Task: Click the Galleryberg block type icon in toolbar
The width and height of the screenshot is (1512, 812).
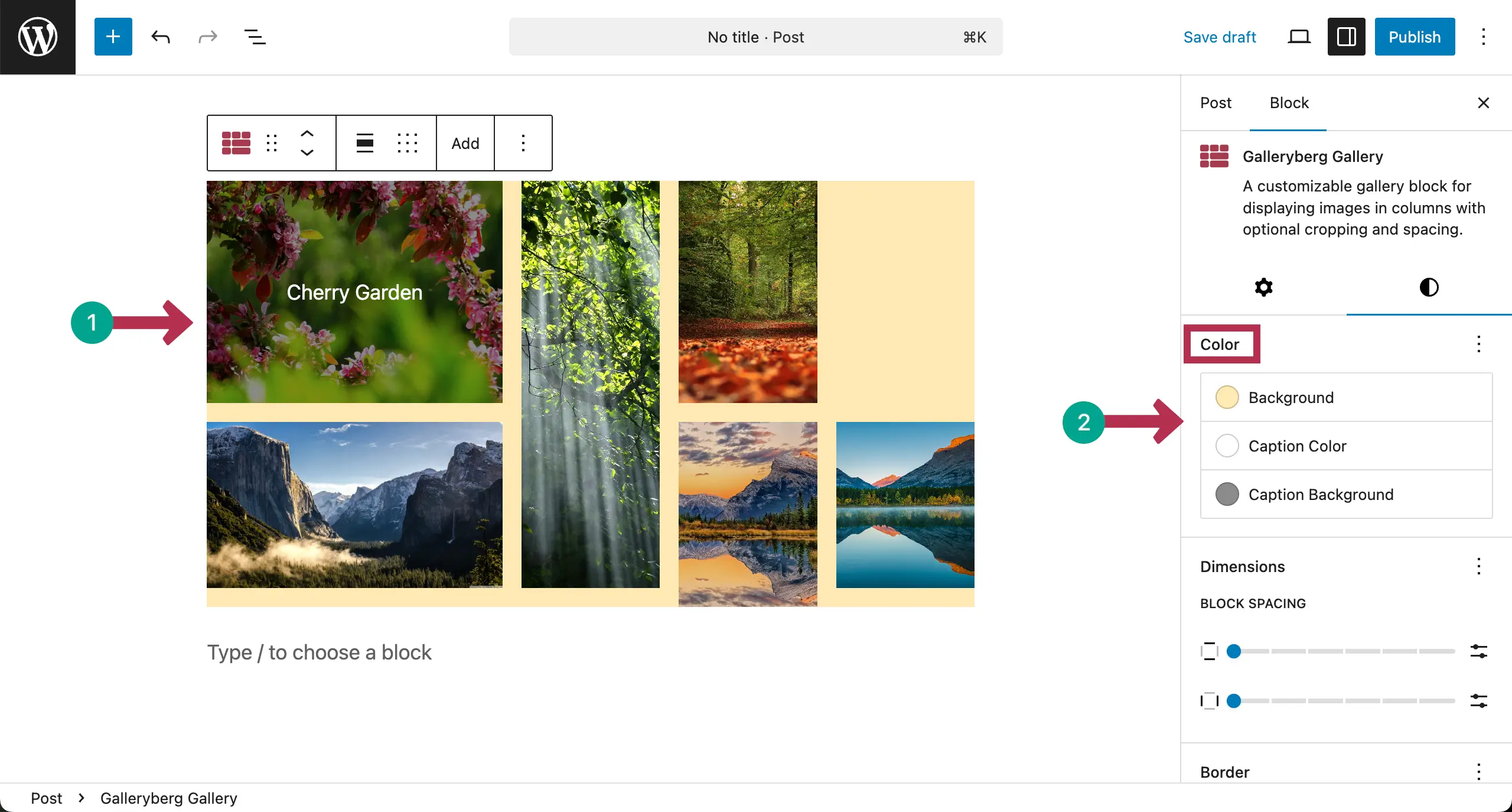Action: pos(236,143)
